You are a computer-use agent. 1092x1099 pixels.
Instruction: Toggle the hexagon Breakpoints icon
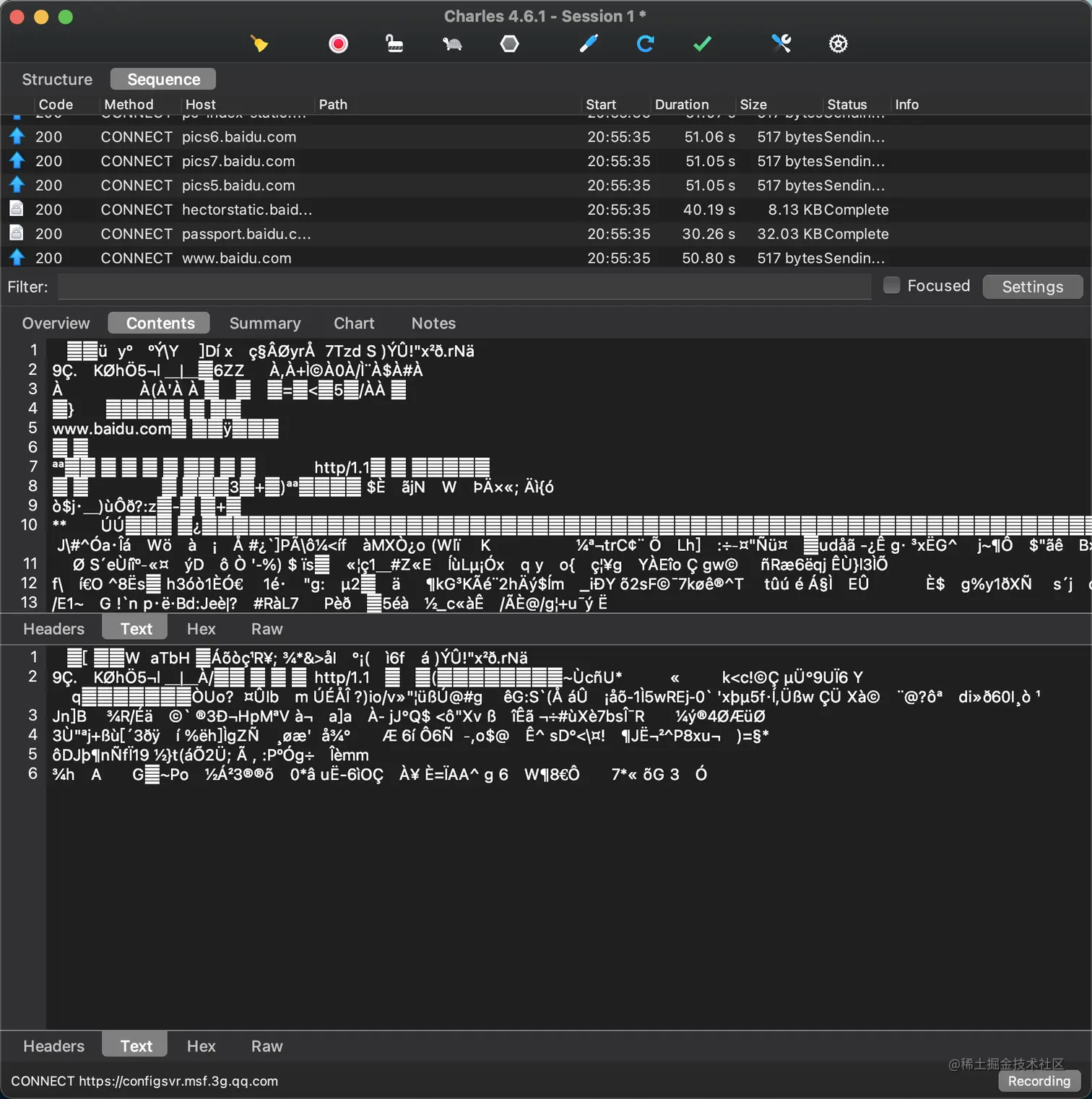coord(509,44)
